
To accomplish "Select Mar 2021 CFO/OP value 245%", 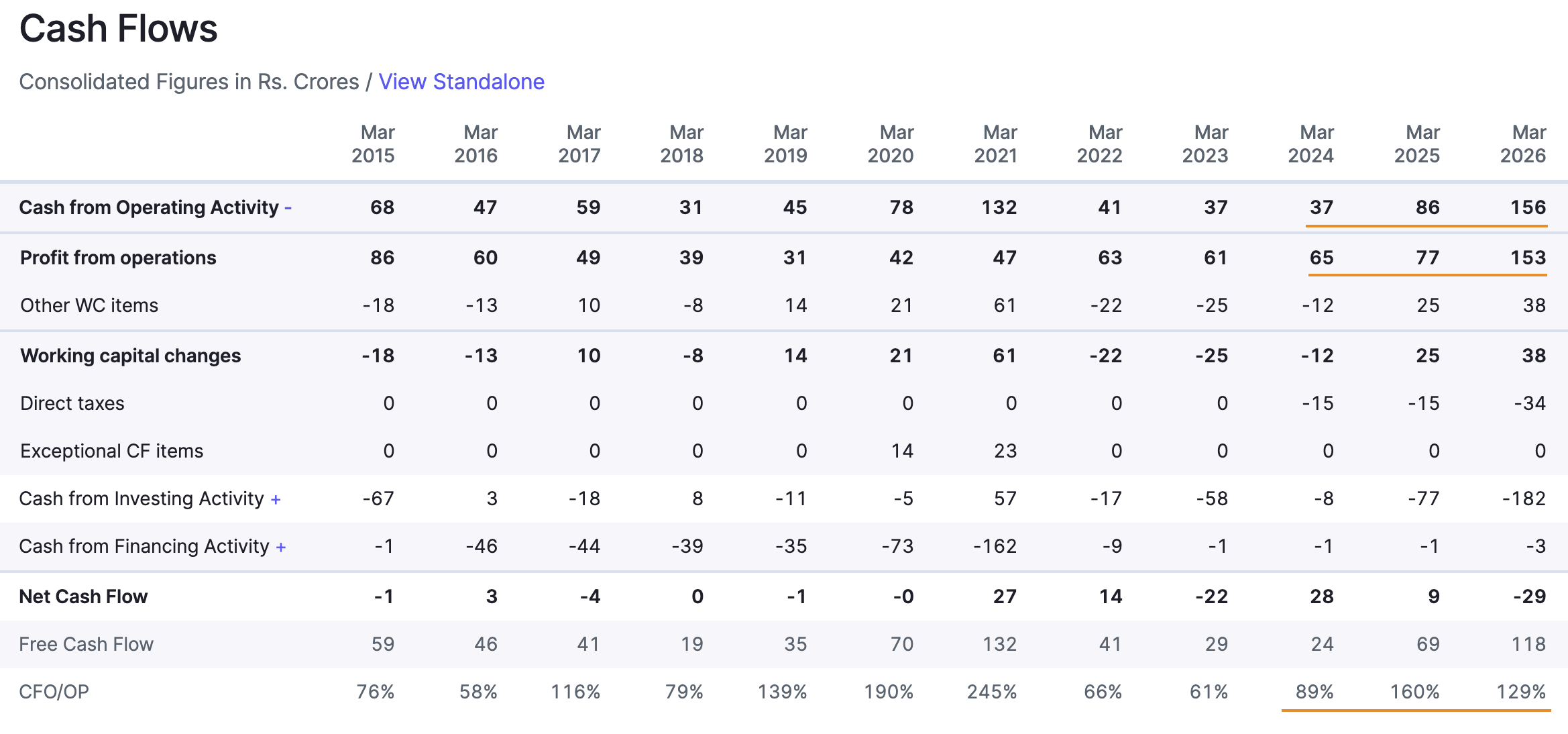I will click(992, 692).
